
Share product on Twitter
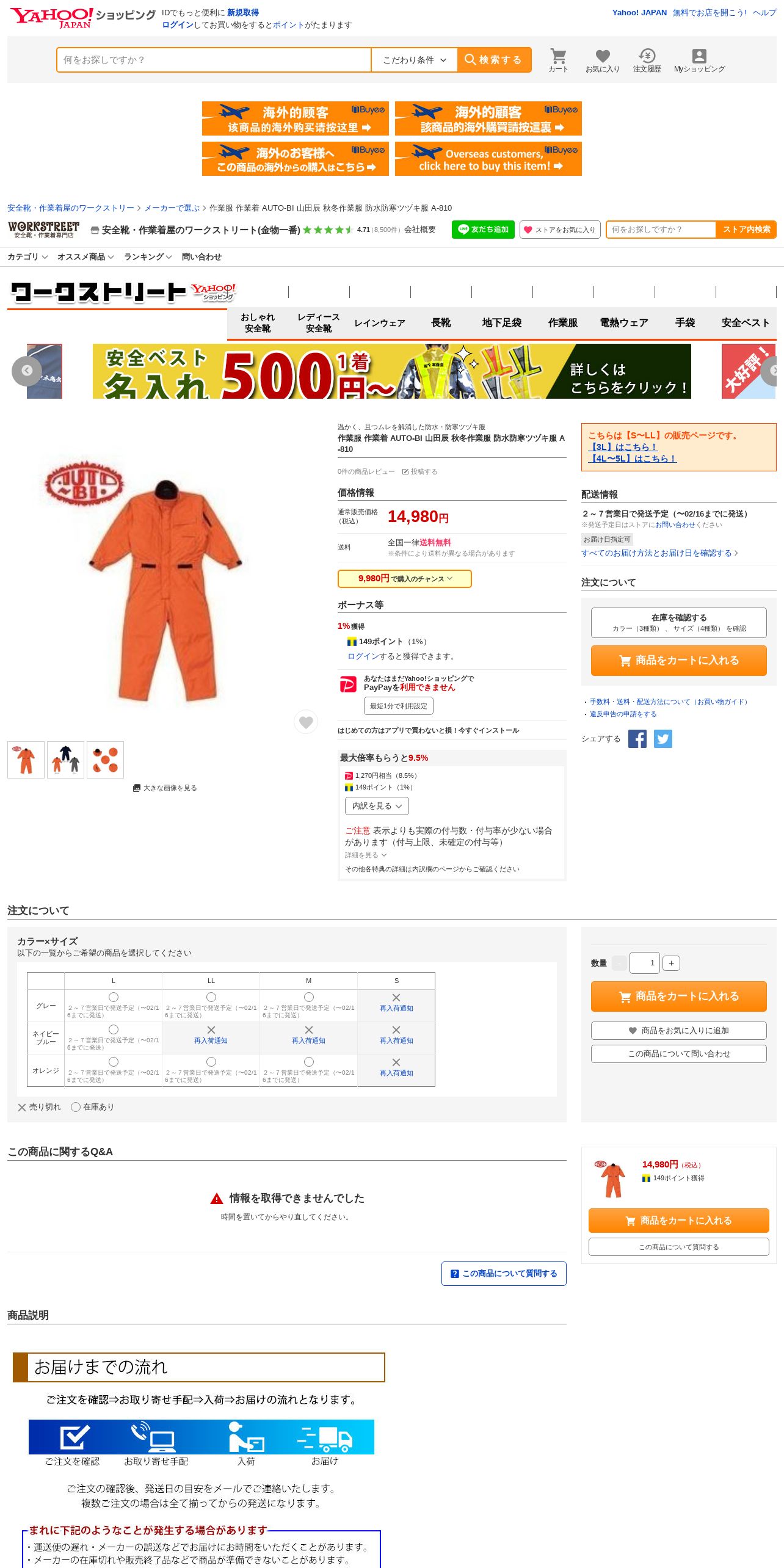[x=663, y=739]
